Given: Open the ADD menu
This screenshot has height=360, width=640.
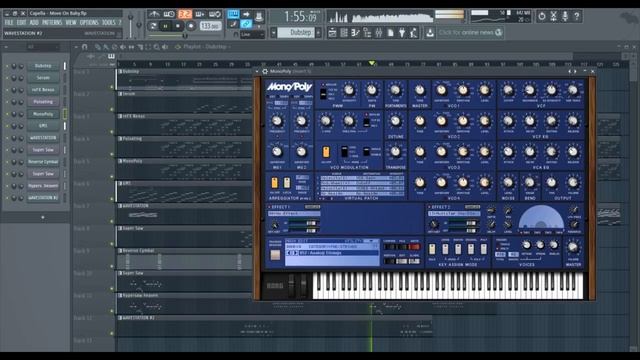Looking at the screenshot, I should click(34, 22).
